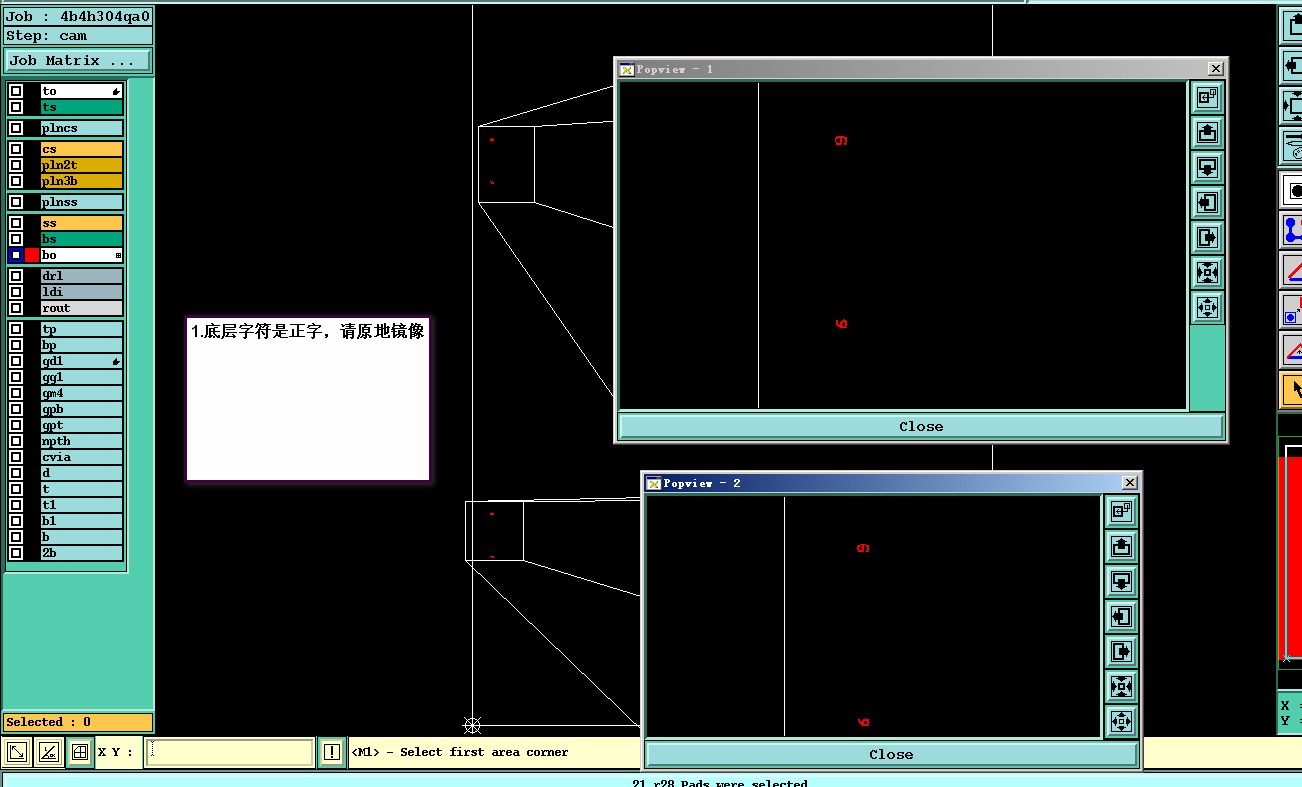Select layer name t1
The height and width of the screenshot is (787, 1302).
[82, 505]
